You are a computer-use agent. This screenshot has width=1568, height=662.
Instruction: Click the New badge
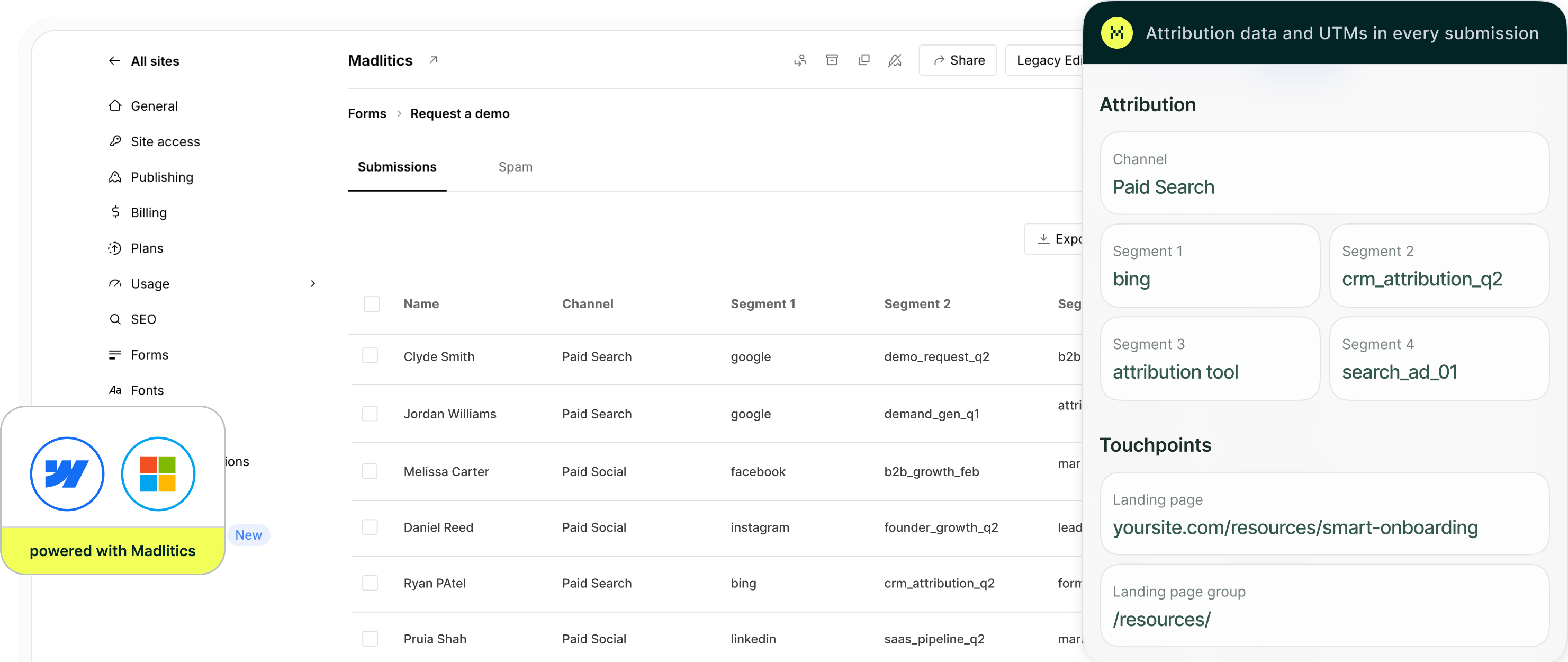(248, 535)
